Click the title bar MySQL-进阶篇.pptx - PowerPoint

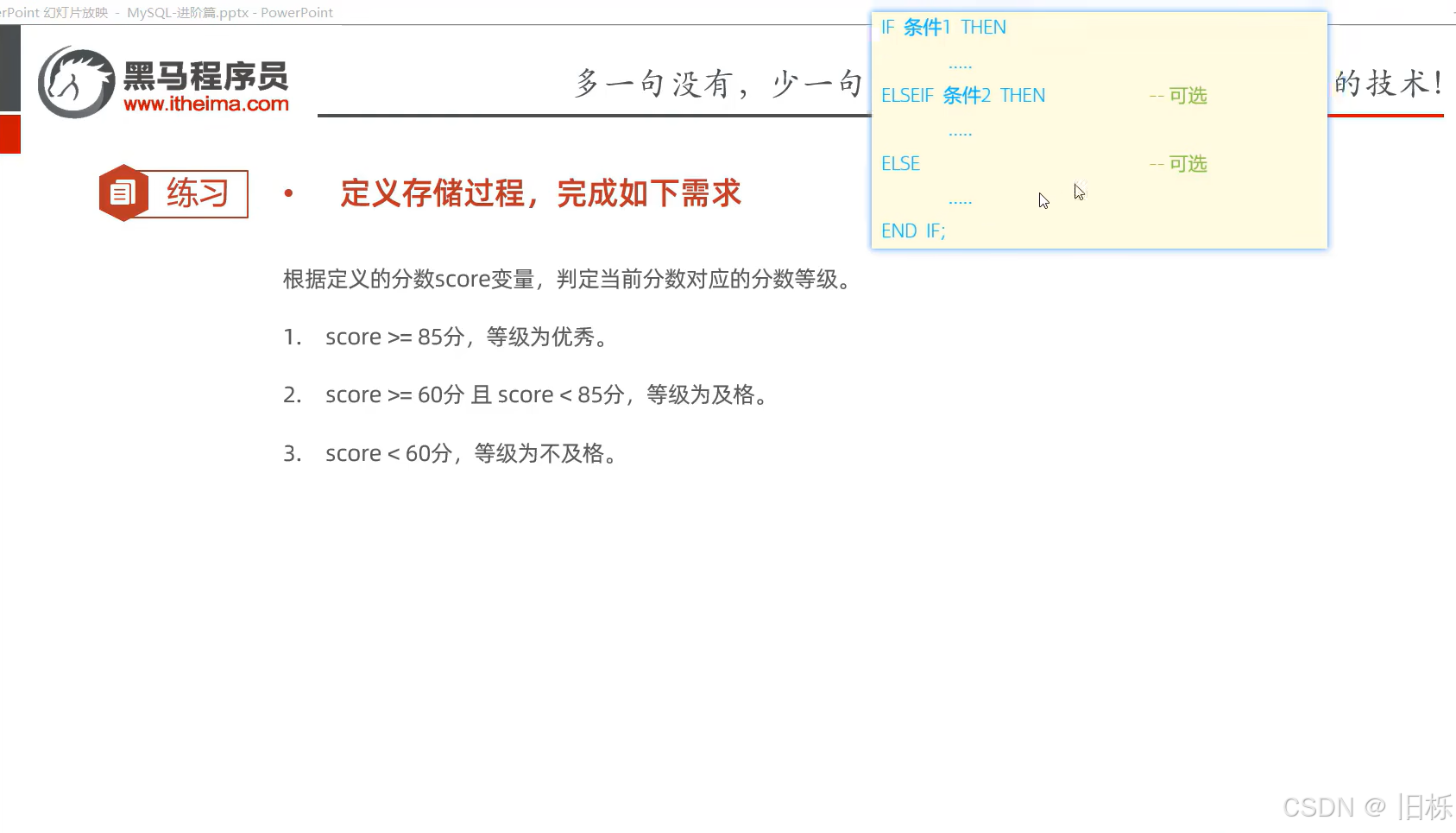pyautogui.click(x=230, y=13)
